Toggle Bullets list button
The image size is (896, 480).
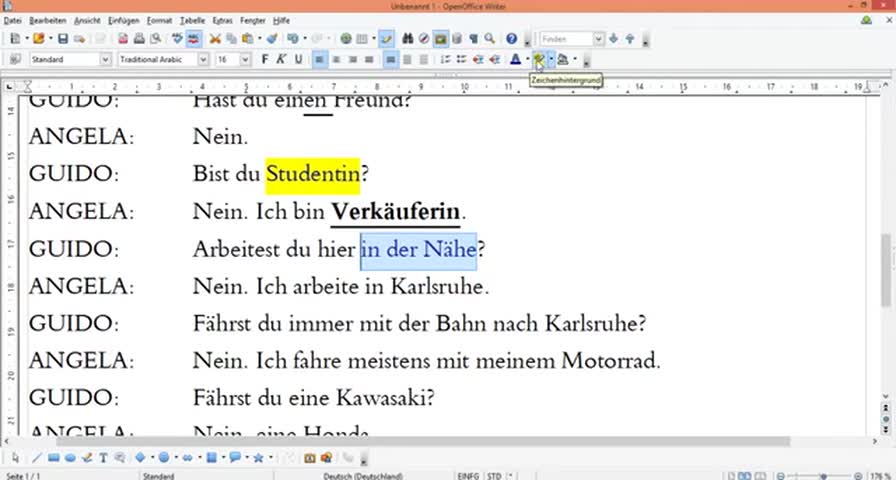[462, 59]
